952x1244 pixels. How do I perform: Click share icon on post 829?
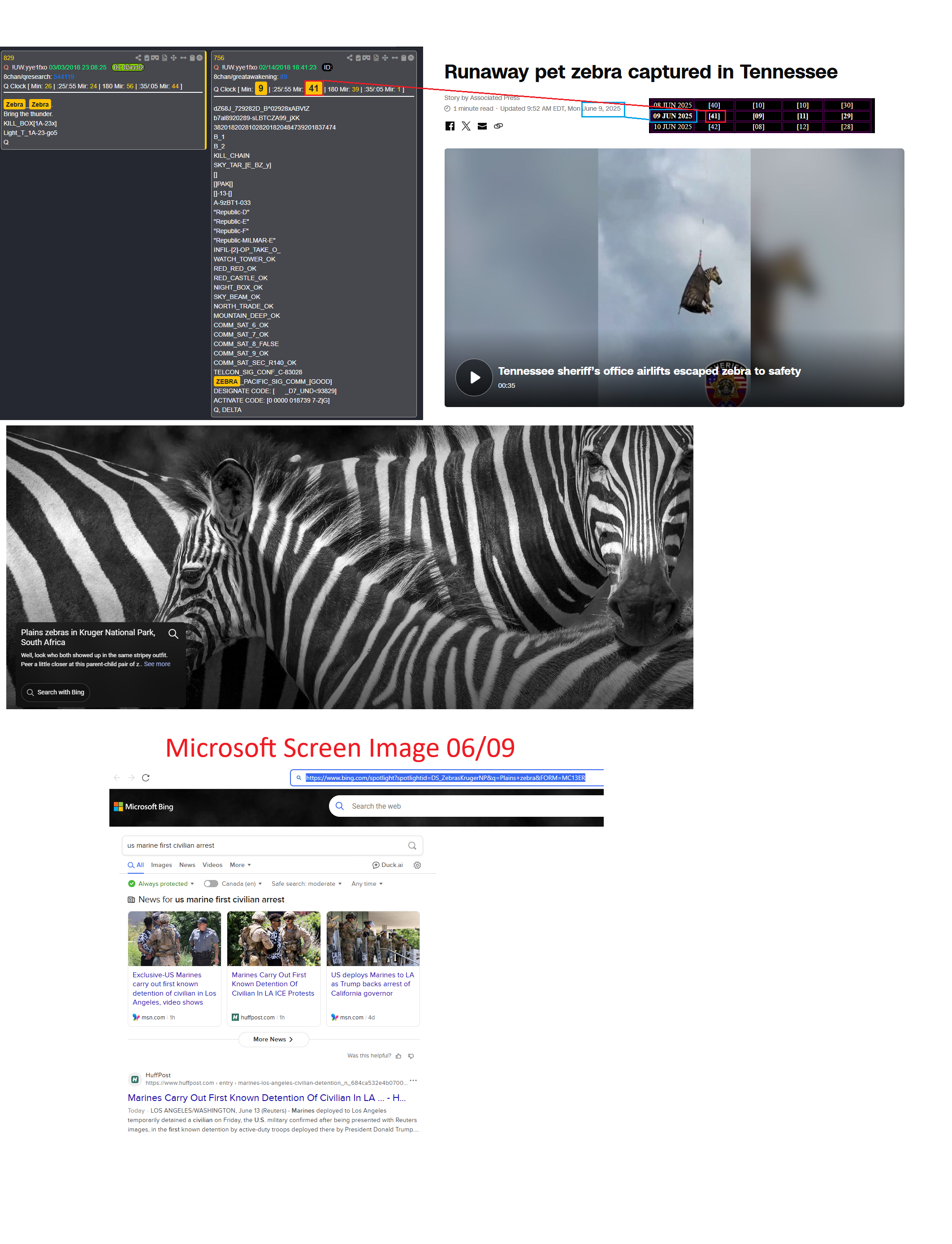[x=138, y=58]
